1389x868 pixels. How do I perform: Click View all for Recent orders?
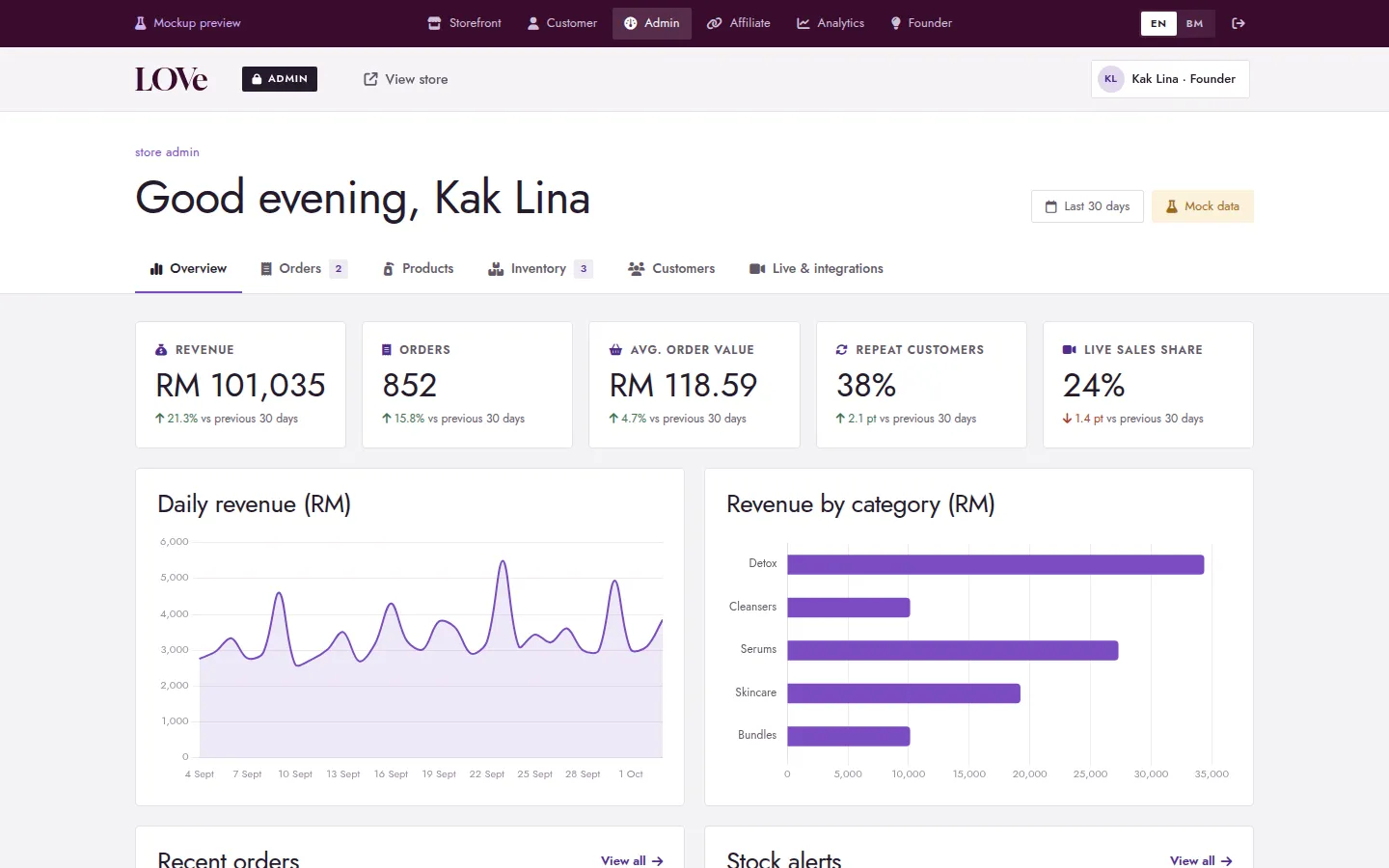[632, 860]
